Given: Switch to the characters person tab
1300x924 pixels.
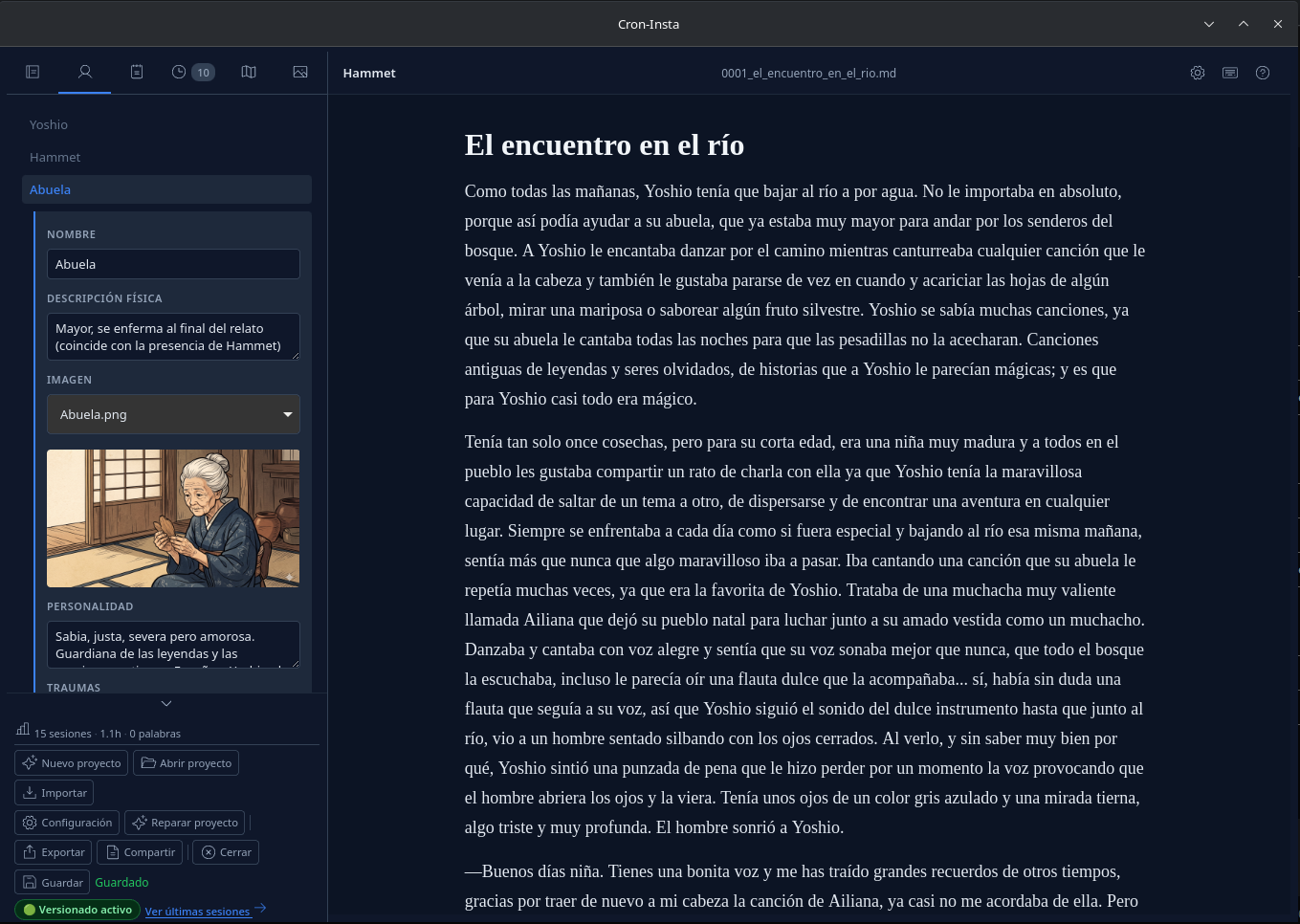Looking at the screenshot, I should 85,72.
